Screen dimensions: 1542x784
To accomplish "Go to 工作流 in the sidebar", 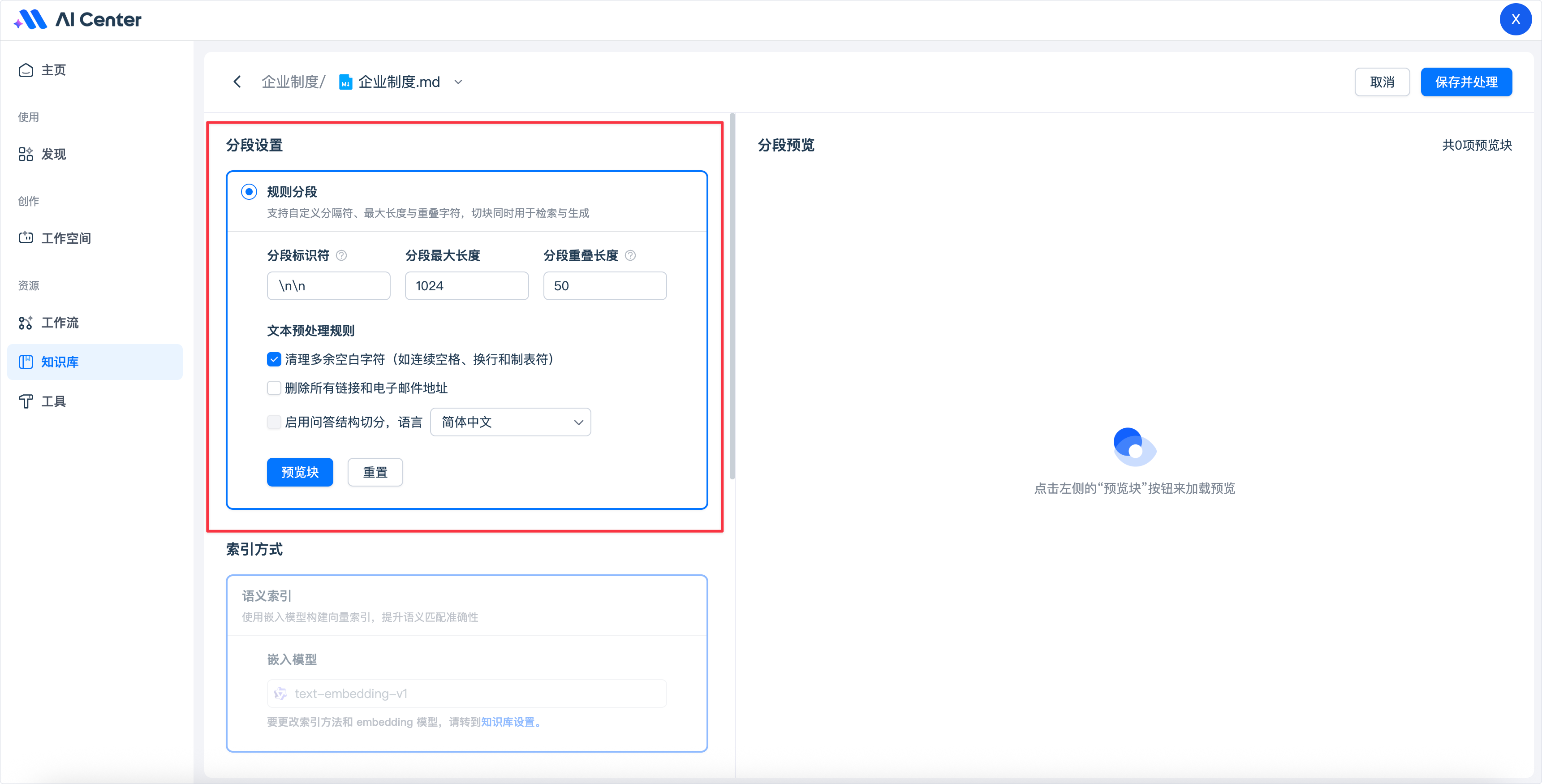I will point(59,323).
